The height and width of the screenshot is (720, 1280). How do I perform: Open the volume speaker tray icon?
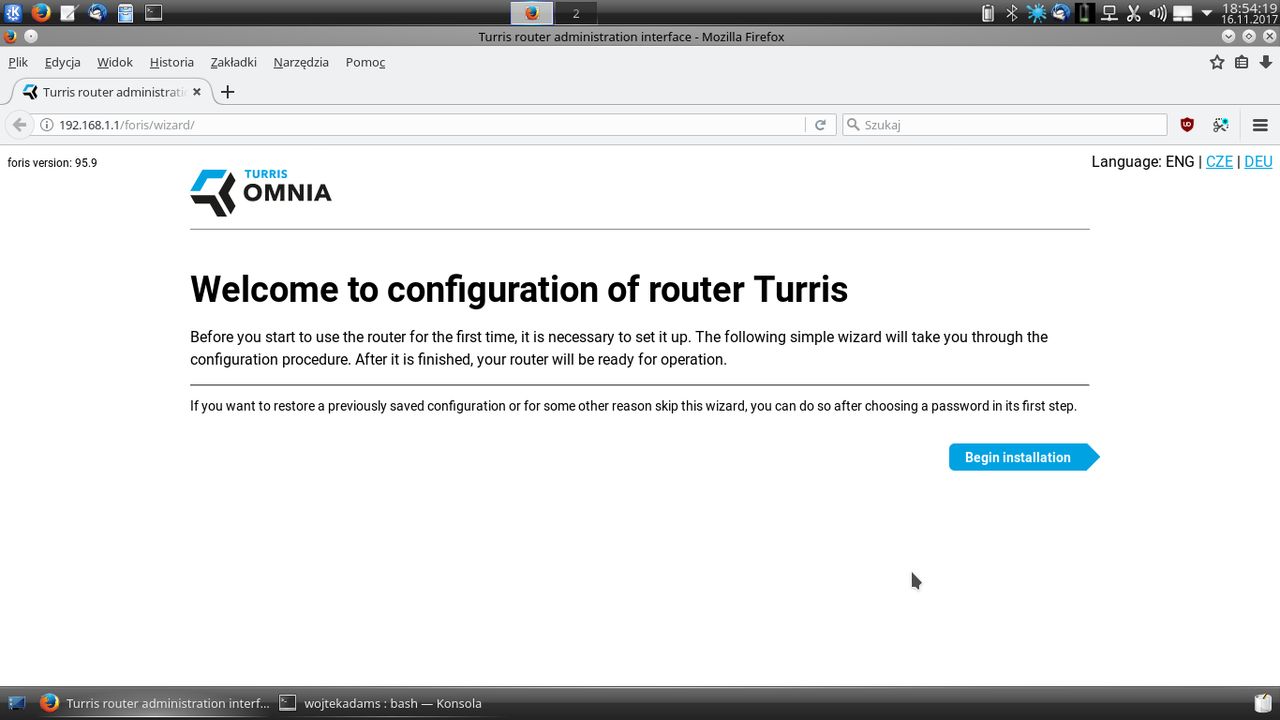pos(1158,13)
